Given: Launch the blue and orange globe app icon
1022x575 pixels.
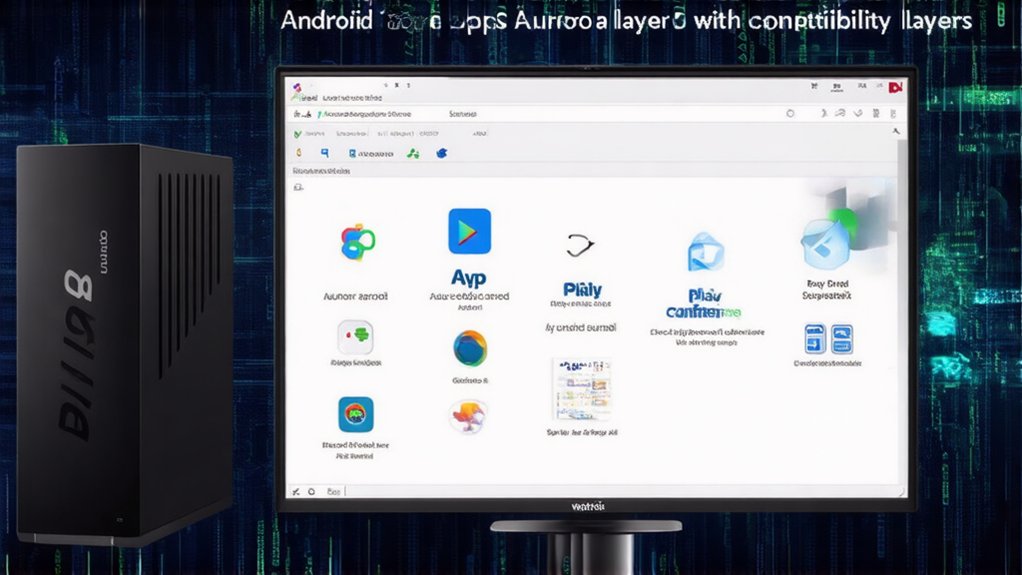Looking at the screenshot, I should [x=470, y=348].
